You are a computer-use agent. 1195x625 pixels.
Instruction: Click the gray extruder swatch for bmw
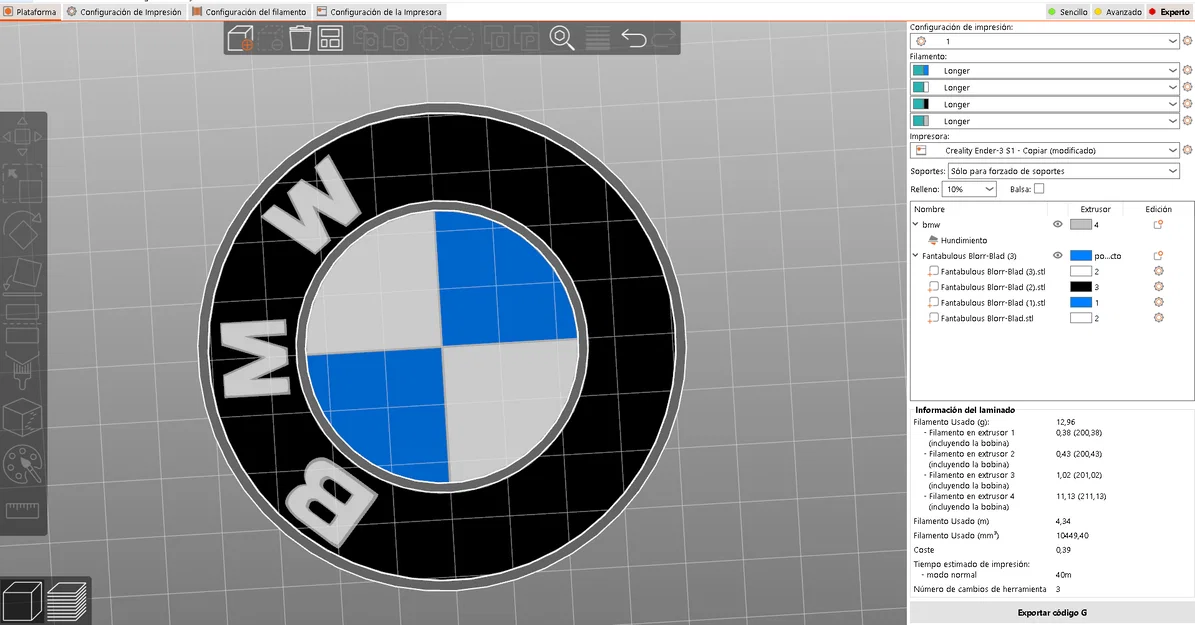tap(1081, 224)
